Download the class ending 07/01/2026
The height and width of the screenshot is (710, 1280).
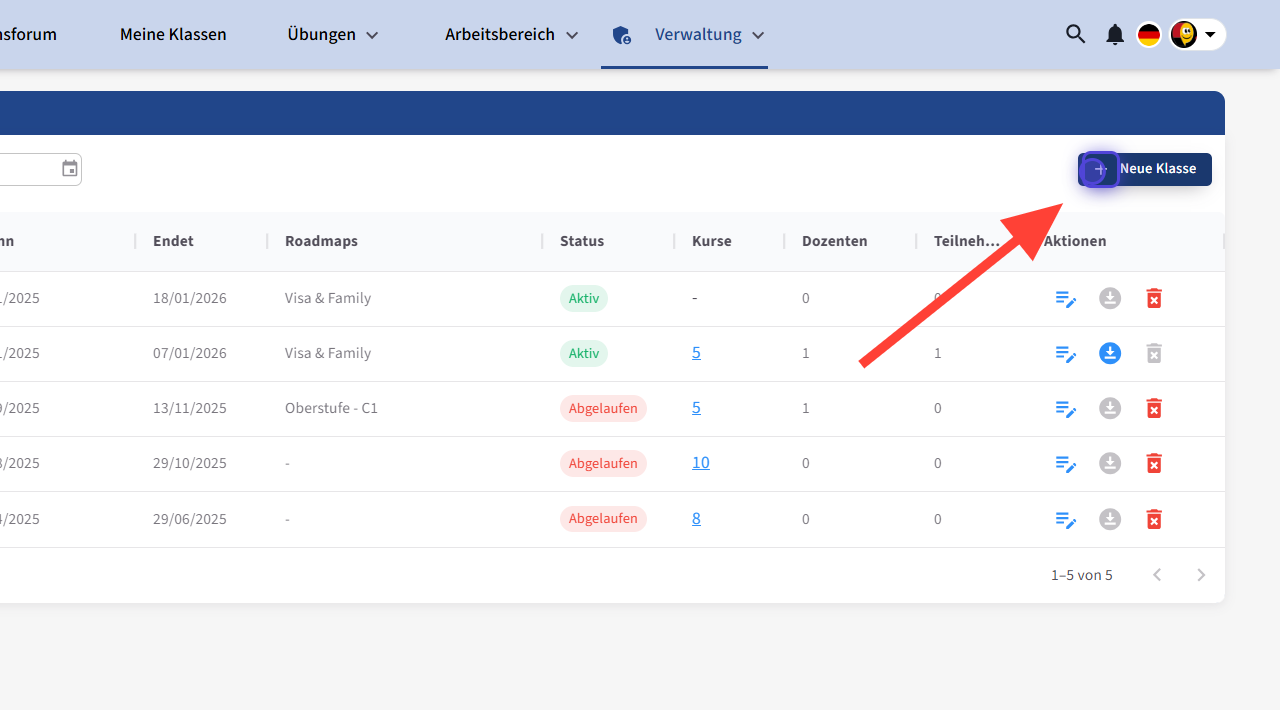coord(1110,353)
